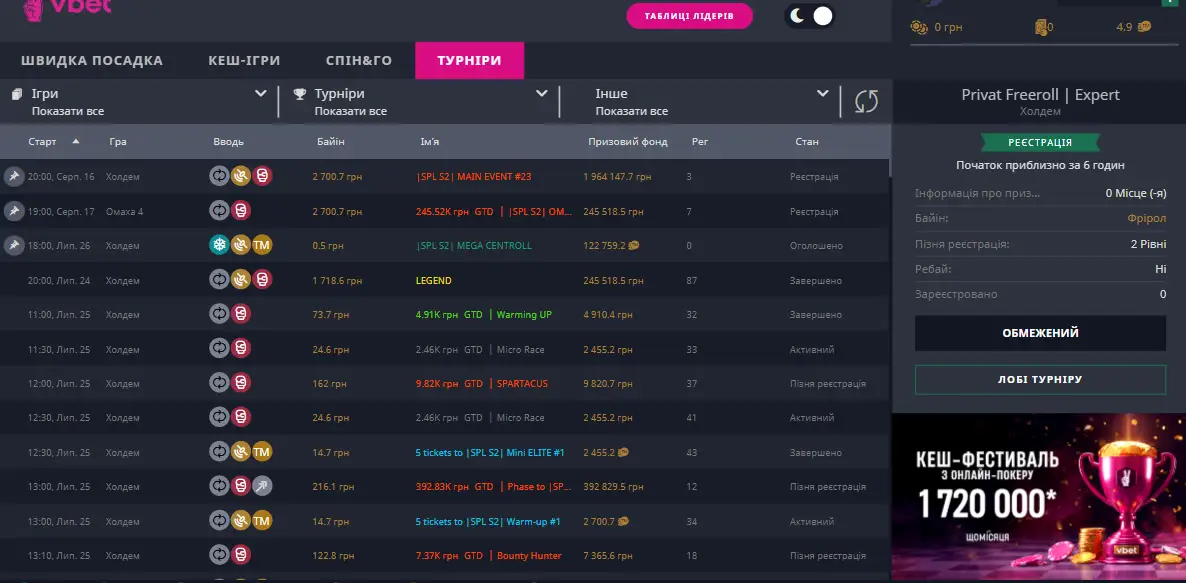Click the tickets icon showing 0 in the account panel
The width and height of the screenshot is (1186, 583).
(x=1040, y=28)
